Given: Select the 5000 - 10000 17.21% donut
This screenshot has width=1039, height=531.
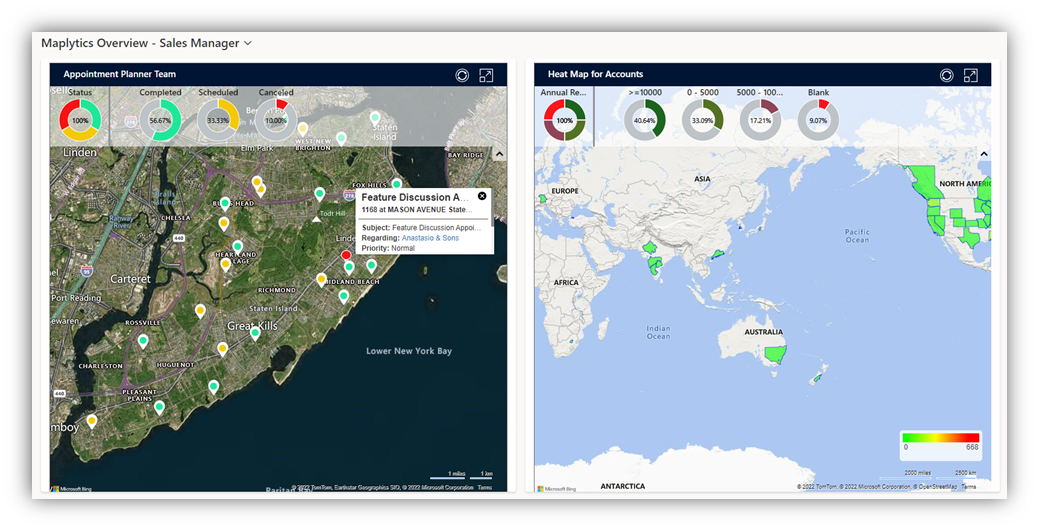Looking at the screenshot, I should pos(760,120).
